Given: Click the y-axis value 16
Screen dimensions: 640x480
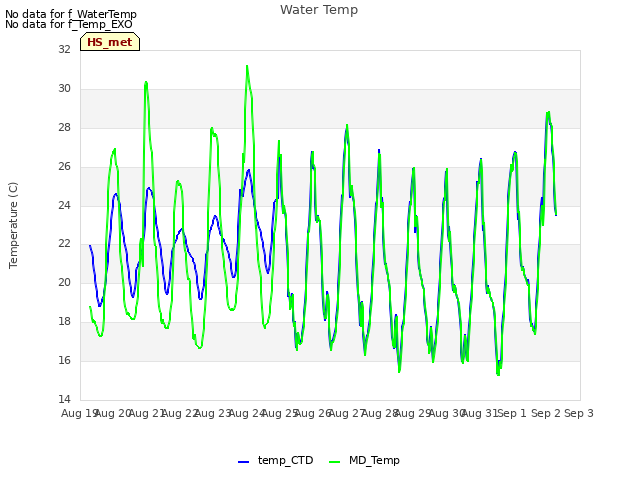Looking at the screenshot, I should [64, 360].
